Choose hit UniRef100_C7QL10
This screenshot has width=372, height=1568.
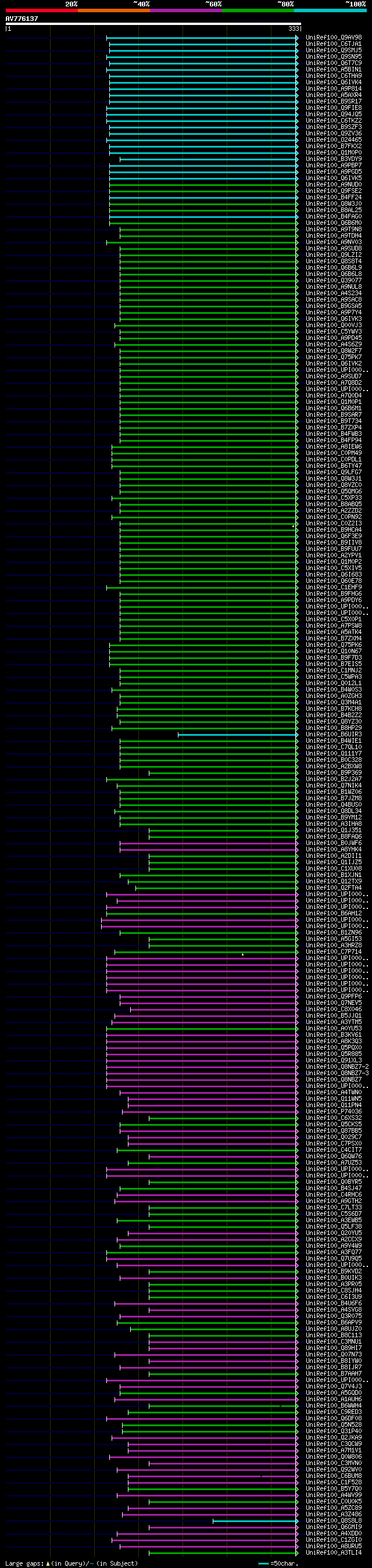(x=334, y=747)
